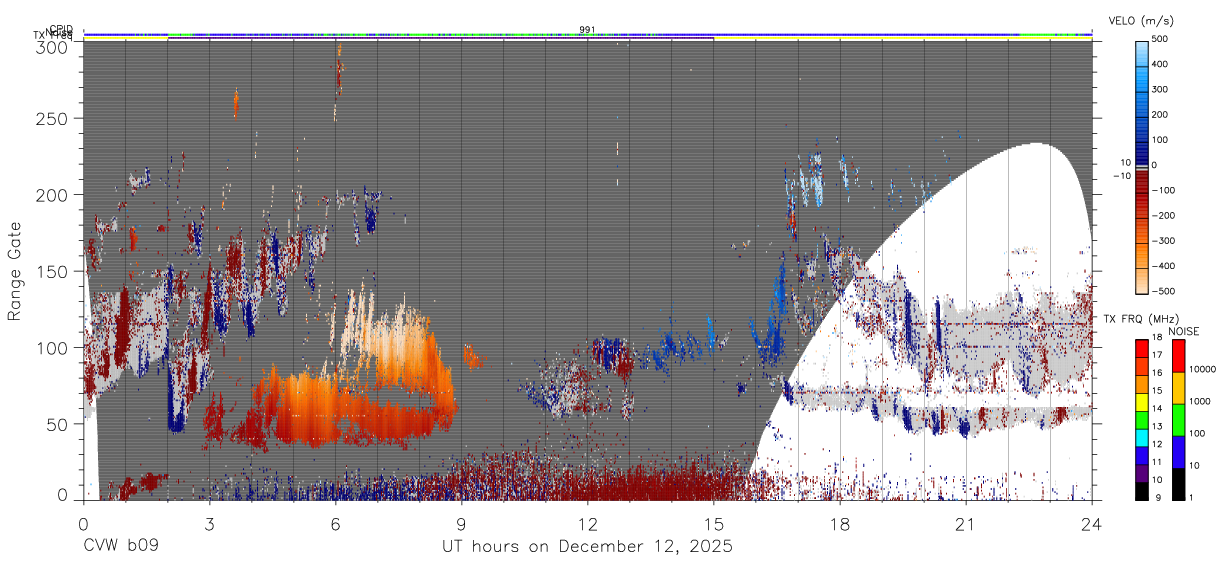The width and height of the screenshot is (1228, 567).
Task: Click the 250 range gate tick label
Action: pos(52,118)
